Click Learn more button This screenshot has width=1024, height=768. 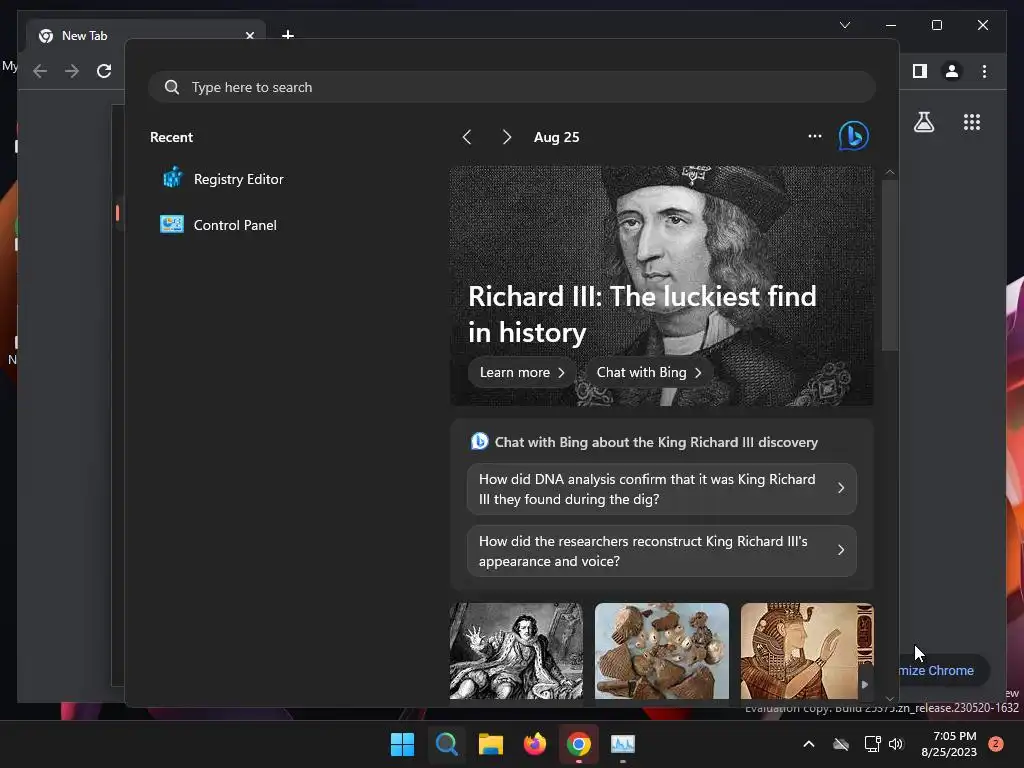tap(522, 372)
